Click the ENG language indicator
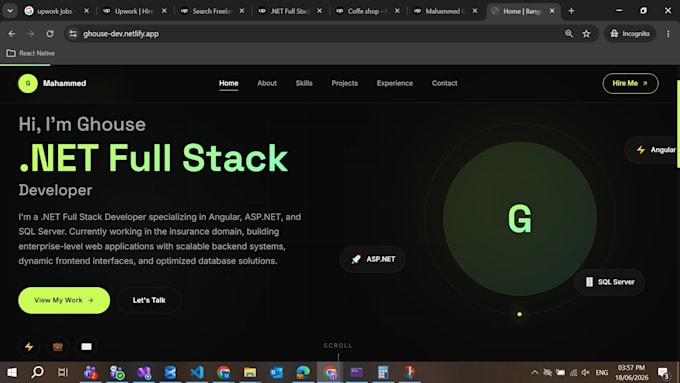 click(602, 373)
